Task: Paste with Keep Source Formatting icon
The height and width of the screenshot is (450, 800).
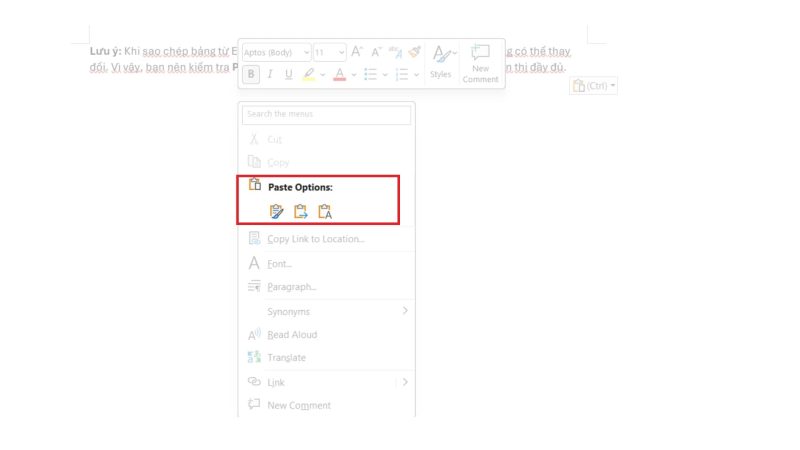Action: pos(277,211)
